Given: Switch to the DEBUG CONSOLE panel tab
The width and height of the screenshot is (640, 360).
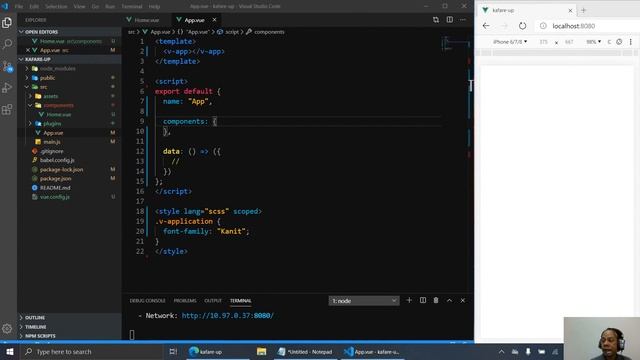Looking at the screenshot, I should tap(147, 301).
